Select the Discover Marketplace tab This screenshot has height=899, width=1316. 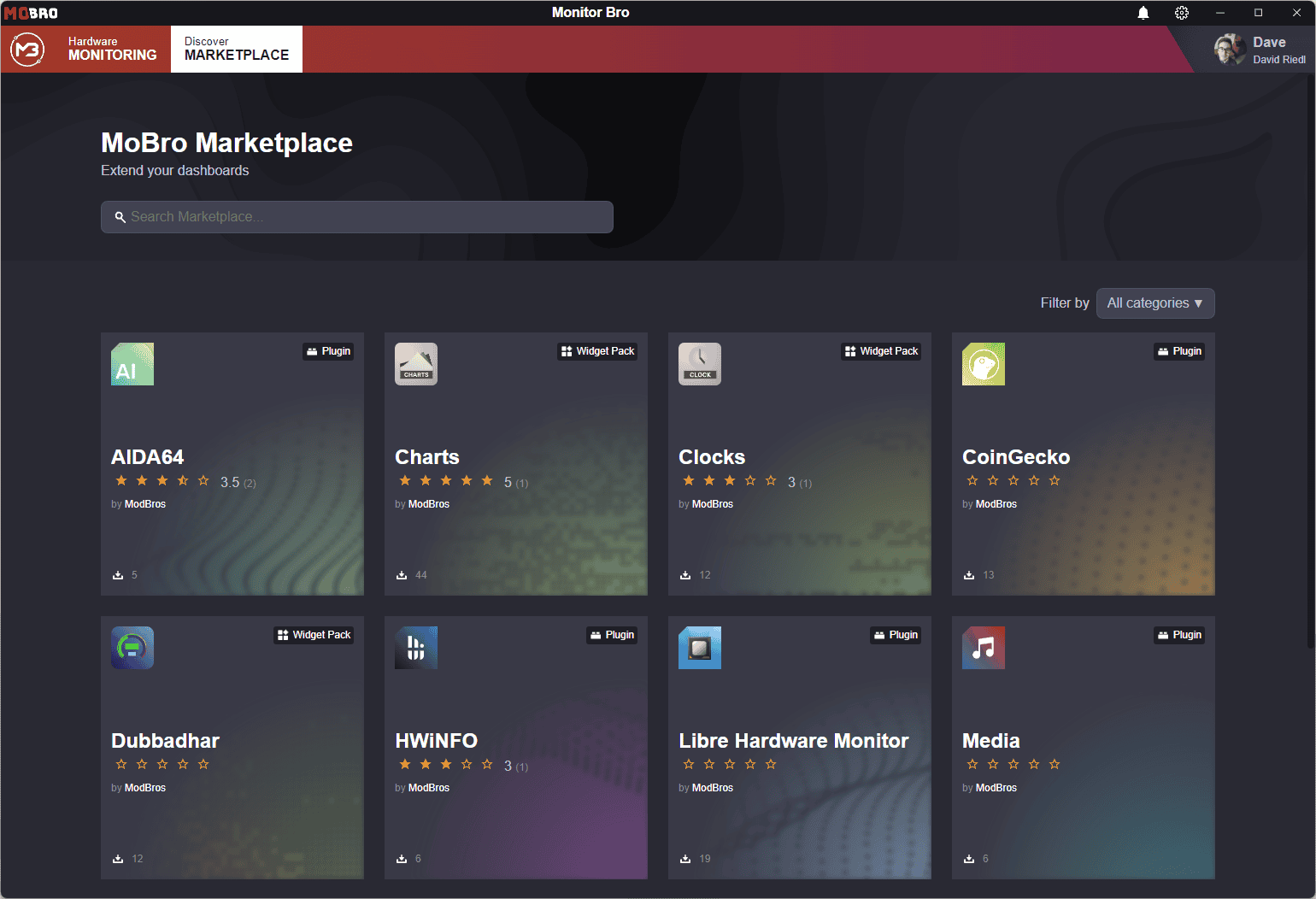237,49
